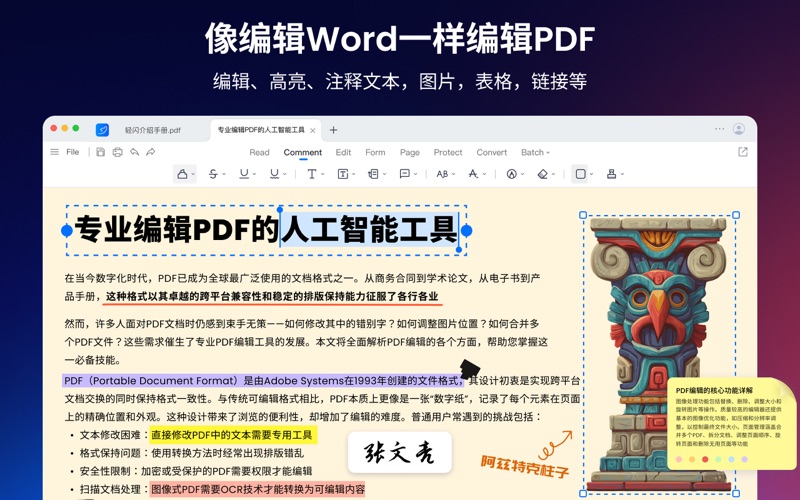The width and height of the screenshot is (800, 500).
Task: Expand the Typewriter text options arrow
Action: coord(322,174)
